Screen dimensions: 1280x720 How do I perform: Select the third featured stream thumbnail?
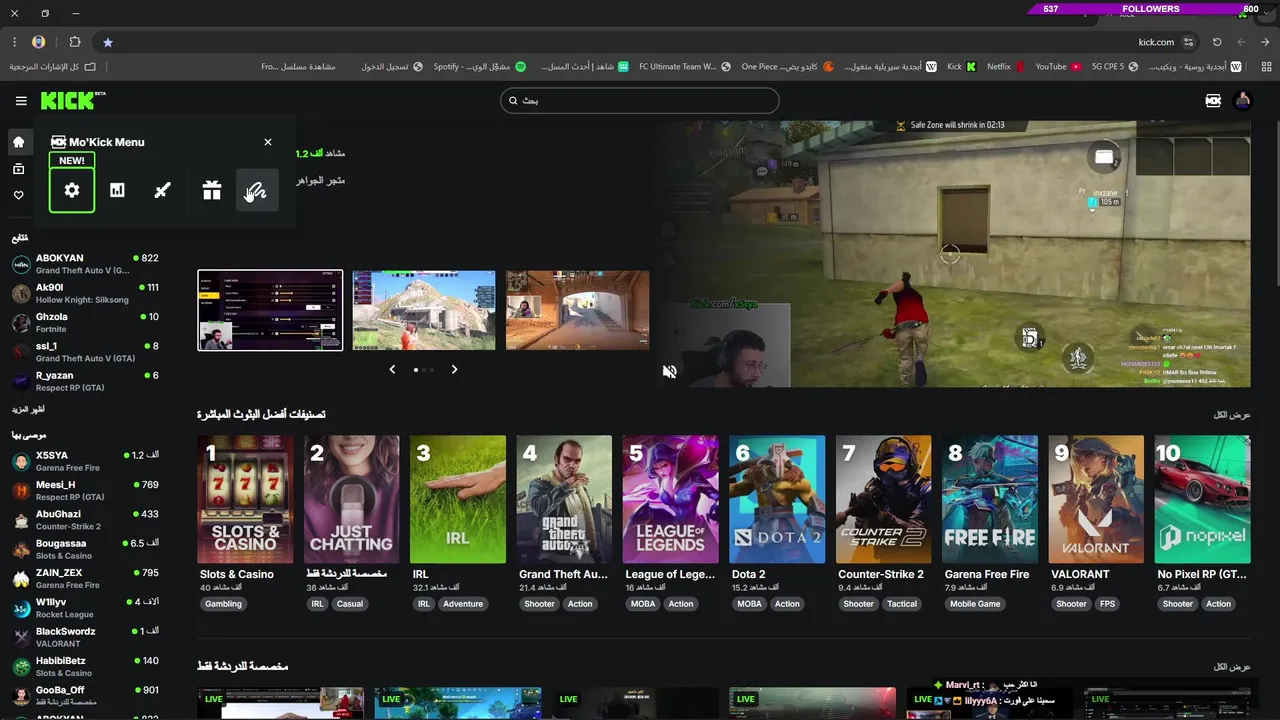(x=577, y=310)
